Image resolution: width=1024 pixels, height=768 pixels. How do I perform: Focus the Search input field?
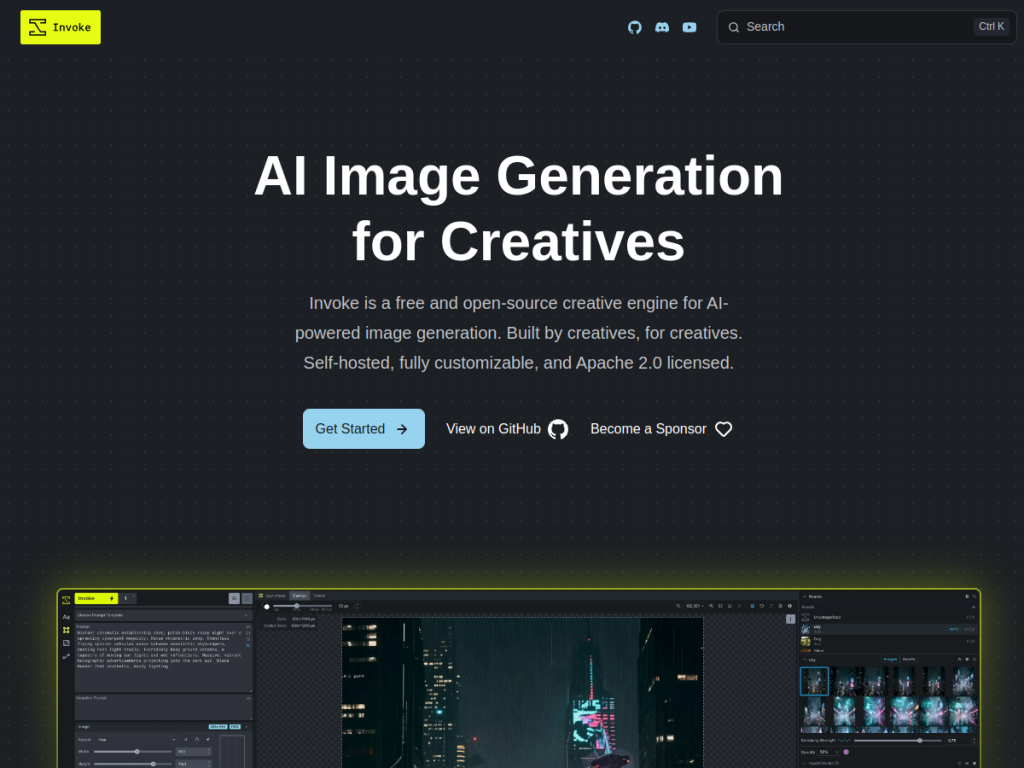tap(866, 27)
